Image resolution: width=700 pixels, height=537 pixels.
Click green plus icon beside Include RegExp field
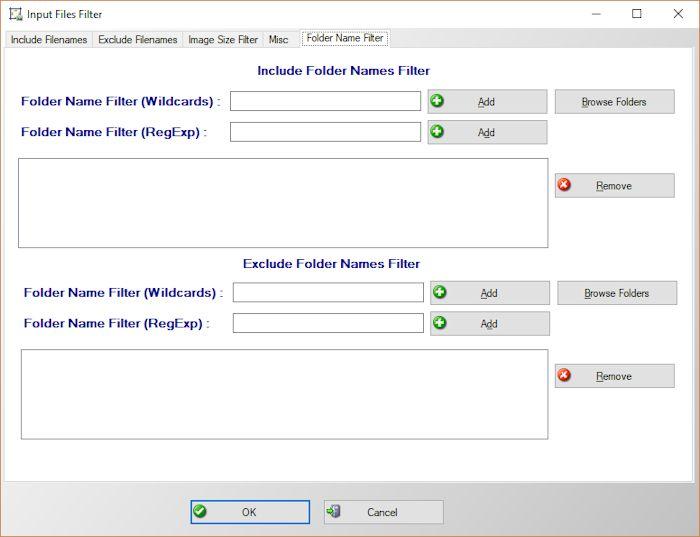pos(437,132)
